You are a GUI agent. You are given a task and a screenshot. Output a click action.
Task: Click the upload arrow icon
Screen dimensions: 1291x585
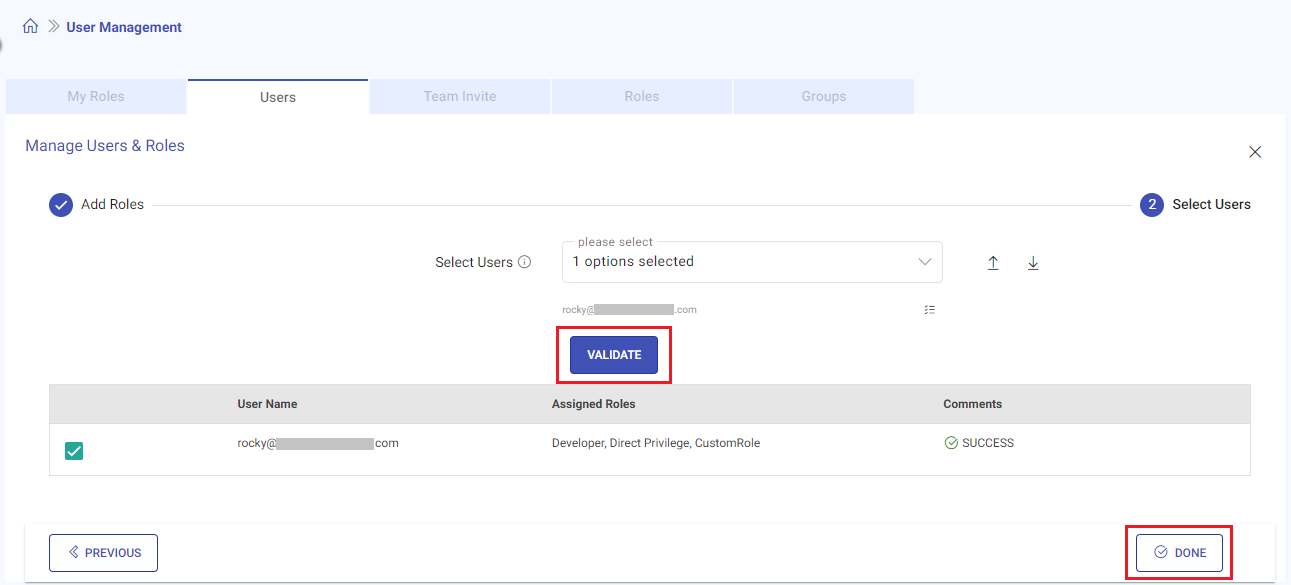(x=993, y=263)
